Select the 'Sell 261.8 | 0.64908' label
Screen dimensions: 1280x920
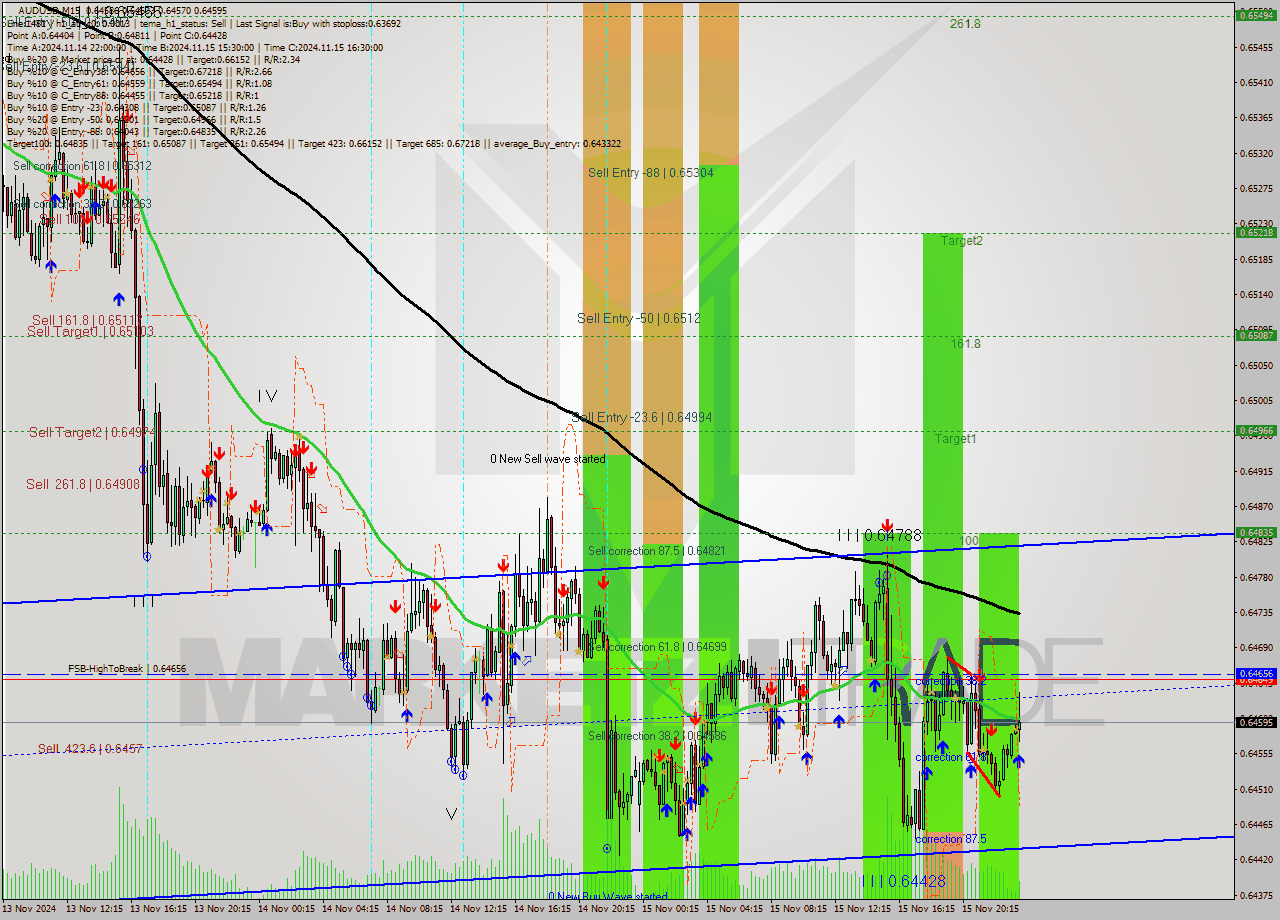[83, 484]
